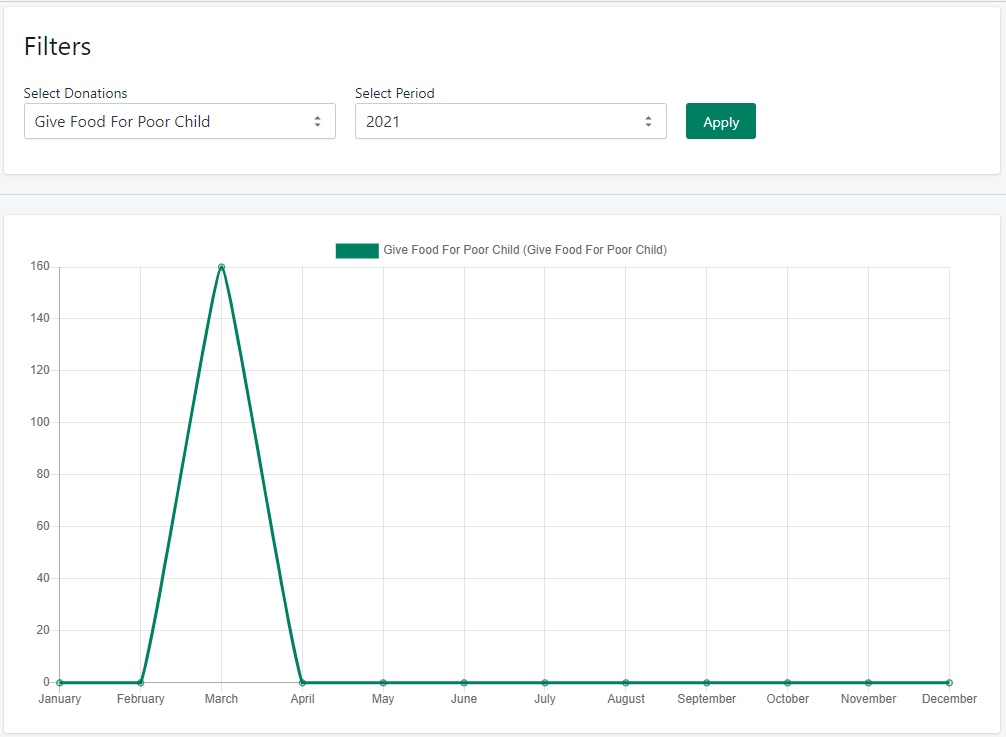Image resolution: width=1006 pixels, height=737 pixels.
Task: Click the August data point
Action: point(626,682)
